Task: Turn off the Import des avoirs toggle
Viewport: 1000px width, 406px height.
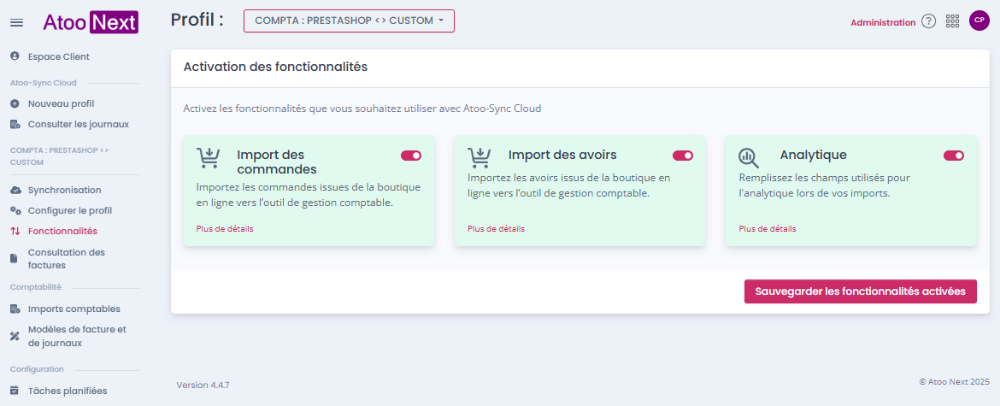Action: pyautogui.click(x=682, y=156)
